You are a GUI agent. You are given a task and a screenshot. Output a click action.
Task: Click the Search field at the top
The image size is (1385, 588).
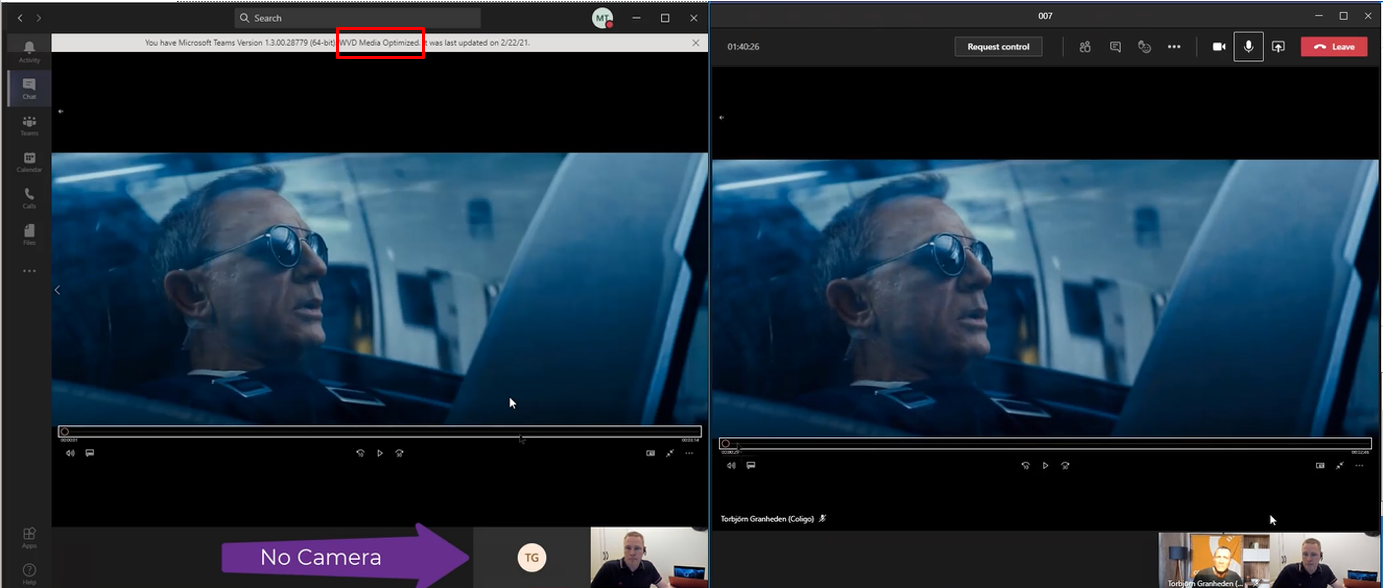(356, 17)
